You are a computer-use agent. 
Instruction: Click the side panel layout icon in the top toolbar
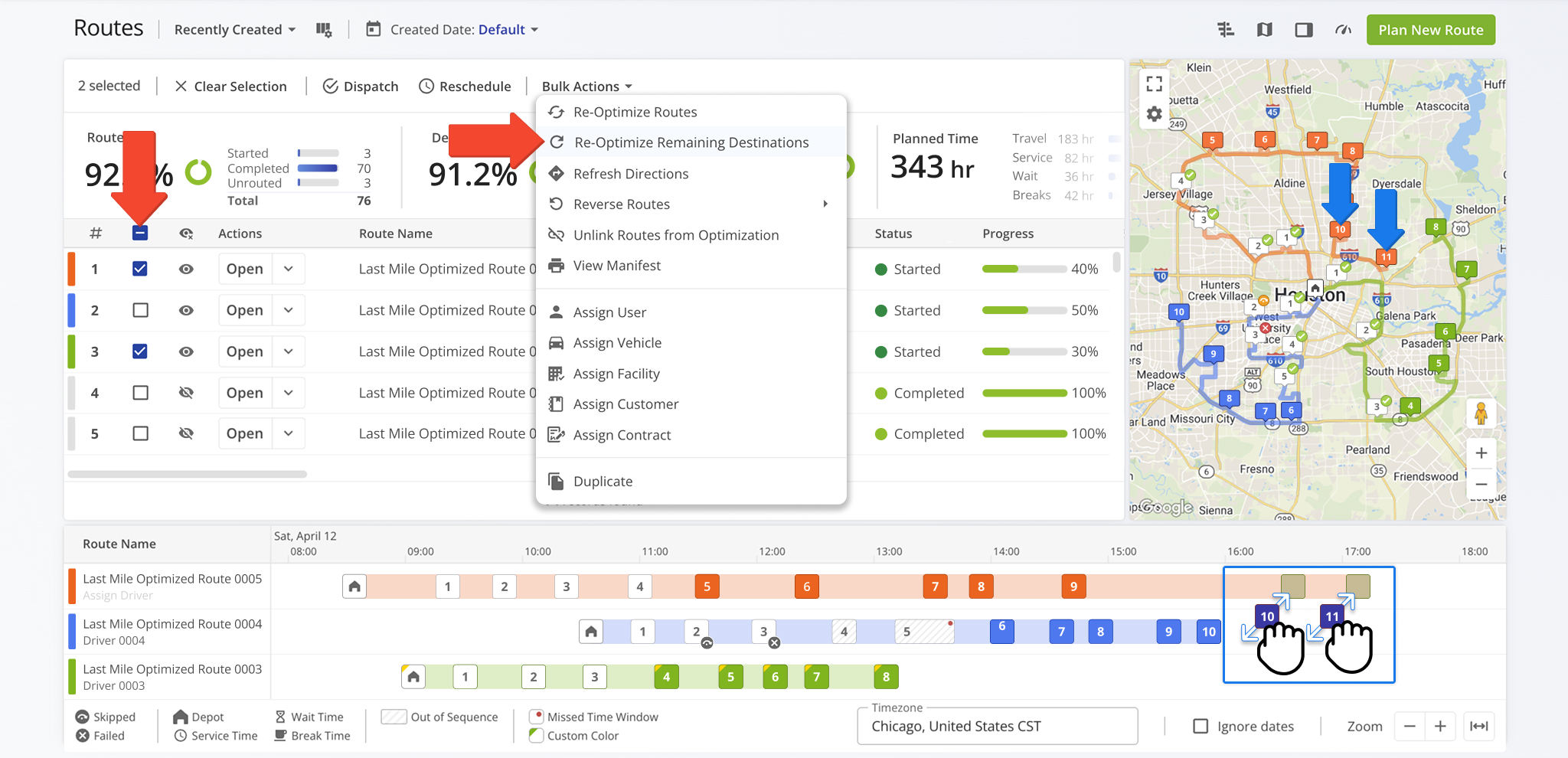(x=1304, y=29)
